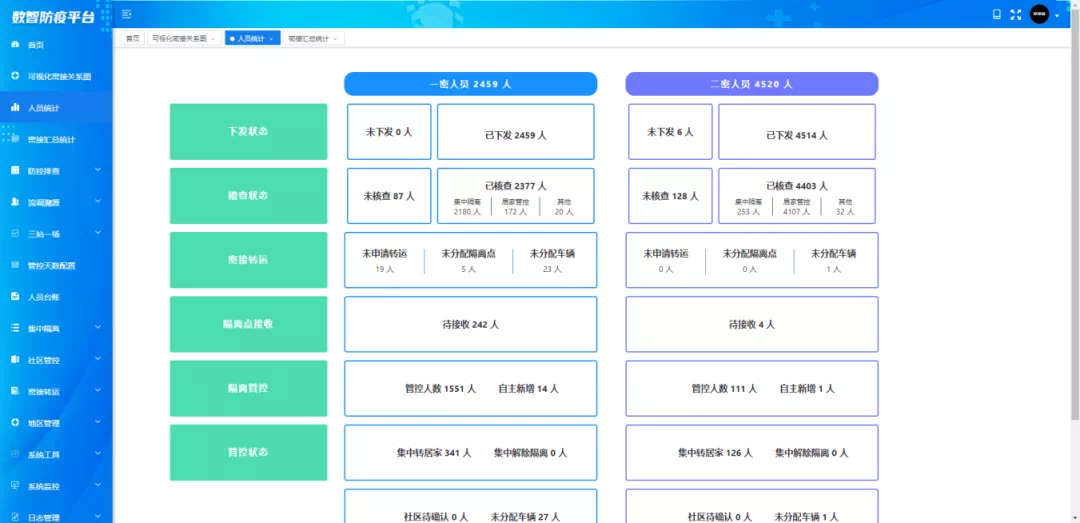The height and width of the screenshot is (523, 1080).
Task: Click the mobile device icon in header
Action: point(996,14)
